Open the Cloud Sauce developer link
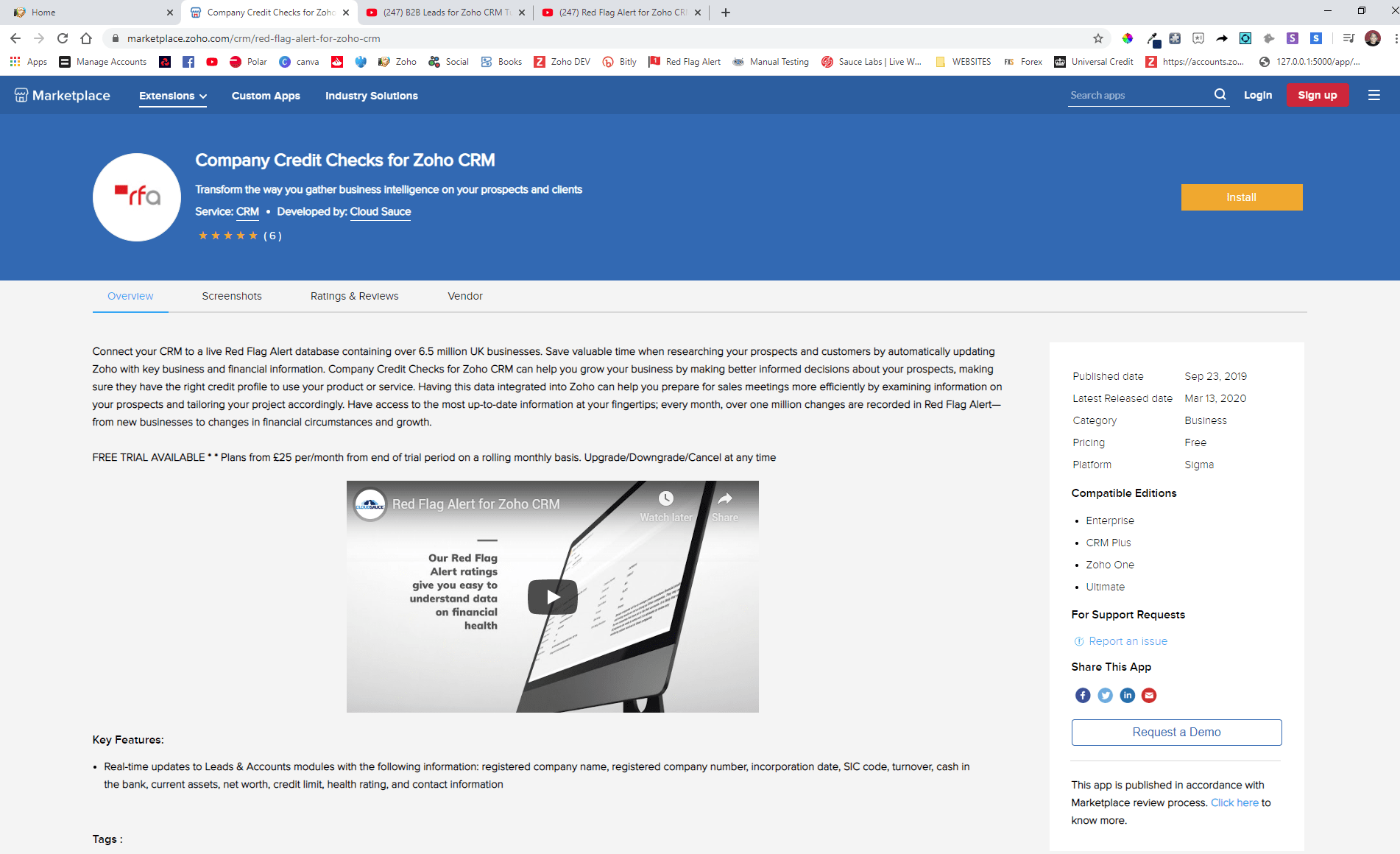Screen dimensions: 1400x854 (x=380, y=211)
